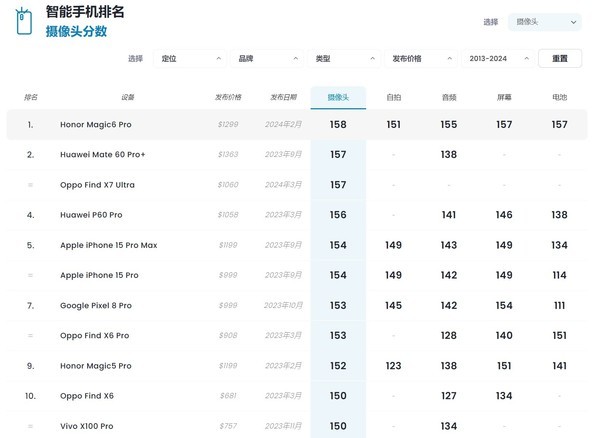600x438 pixels.
Task: Open the Honor Magic6 Pro device link
Action: [96, 125]
